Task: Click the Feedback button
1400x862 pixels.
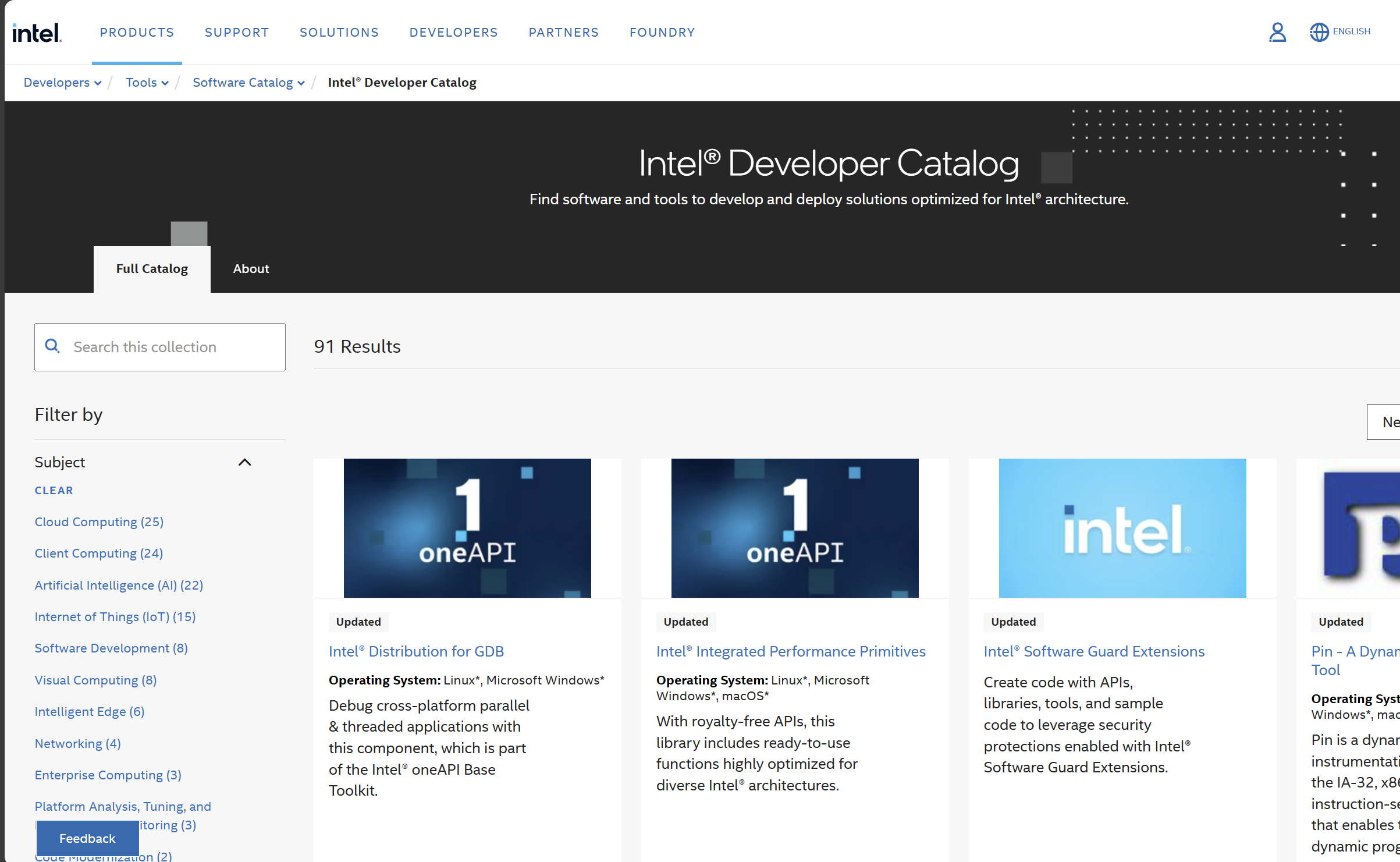Action: [x=87, y=838]
